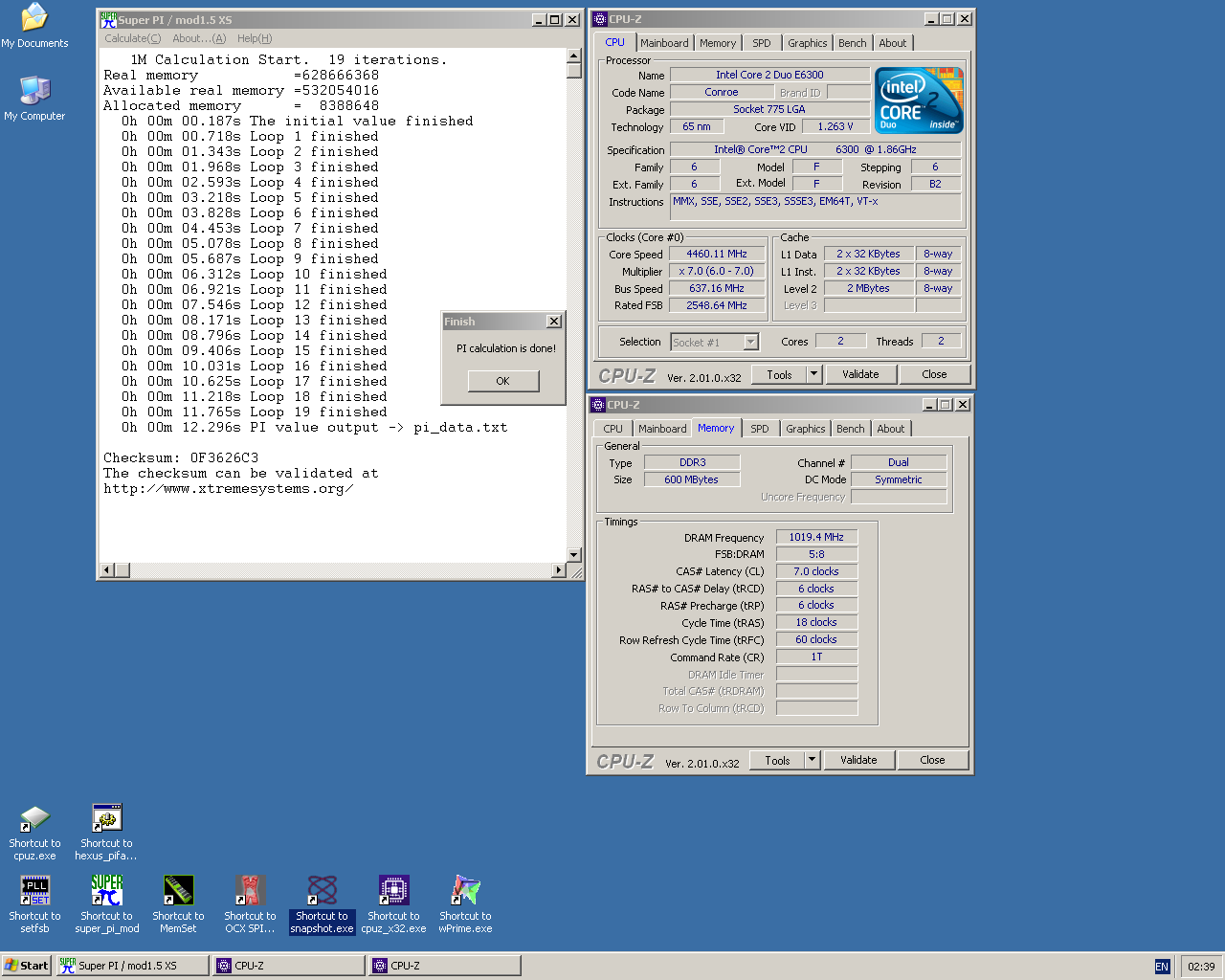Click Close button in top CPU-Z window
The height and width of the screenshot is (980, 1225).
pyautogui.click(x=934, y=374)
